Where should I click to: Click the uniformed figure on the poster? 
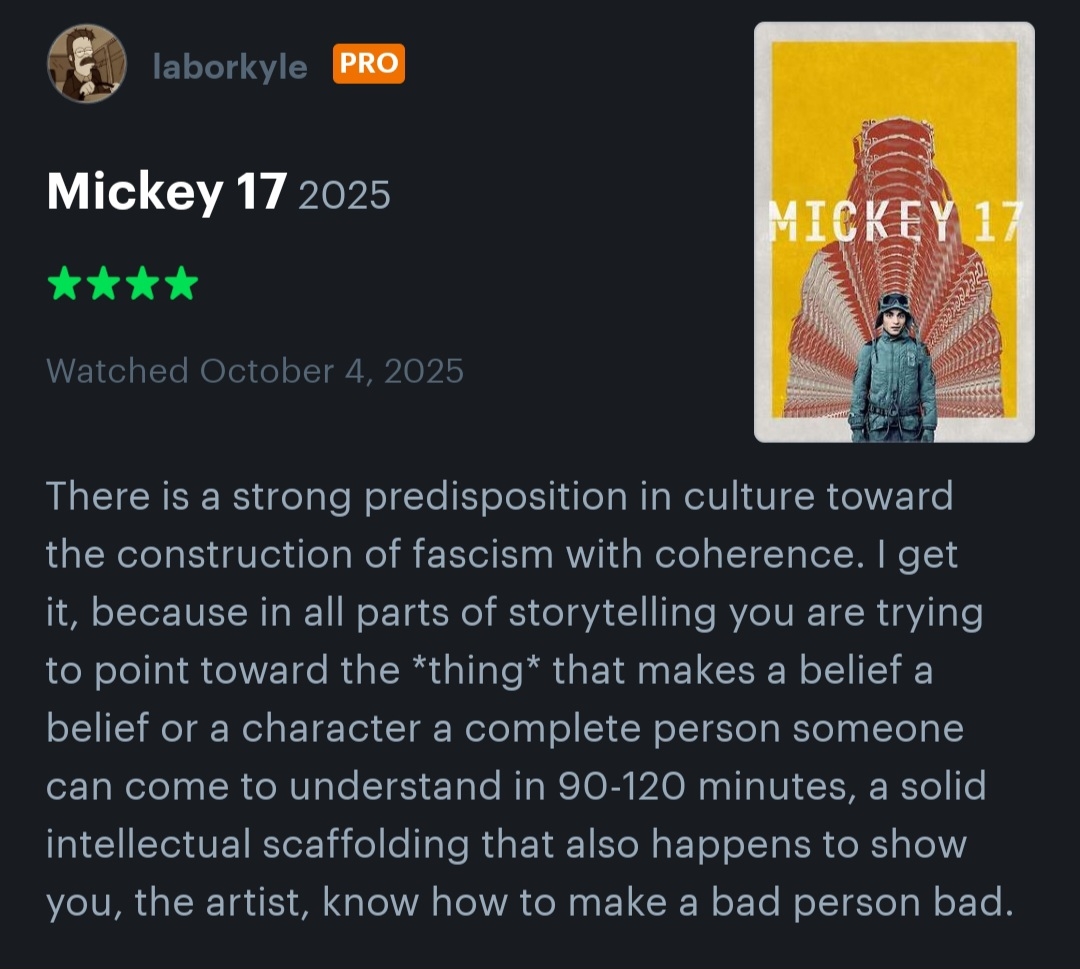(892, 372)
